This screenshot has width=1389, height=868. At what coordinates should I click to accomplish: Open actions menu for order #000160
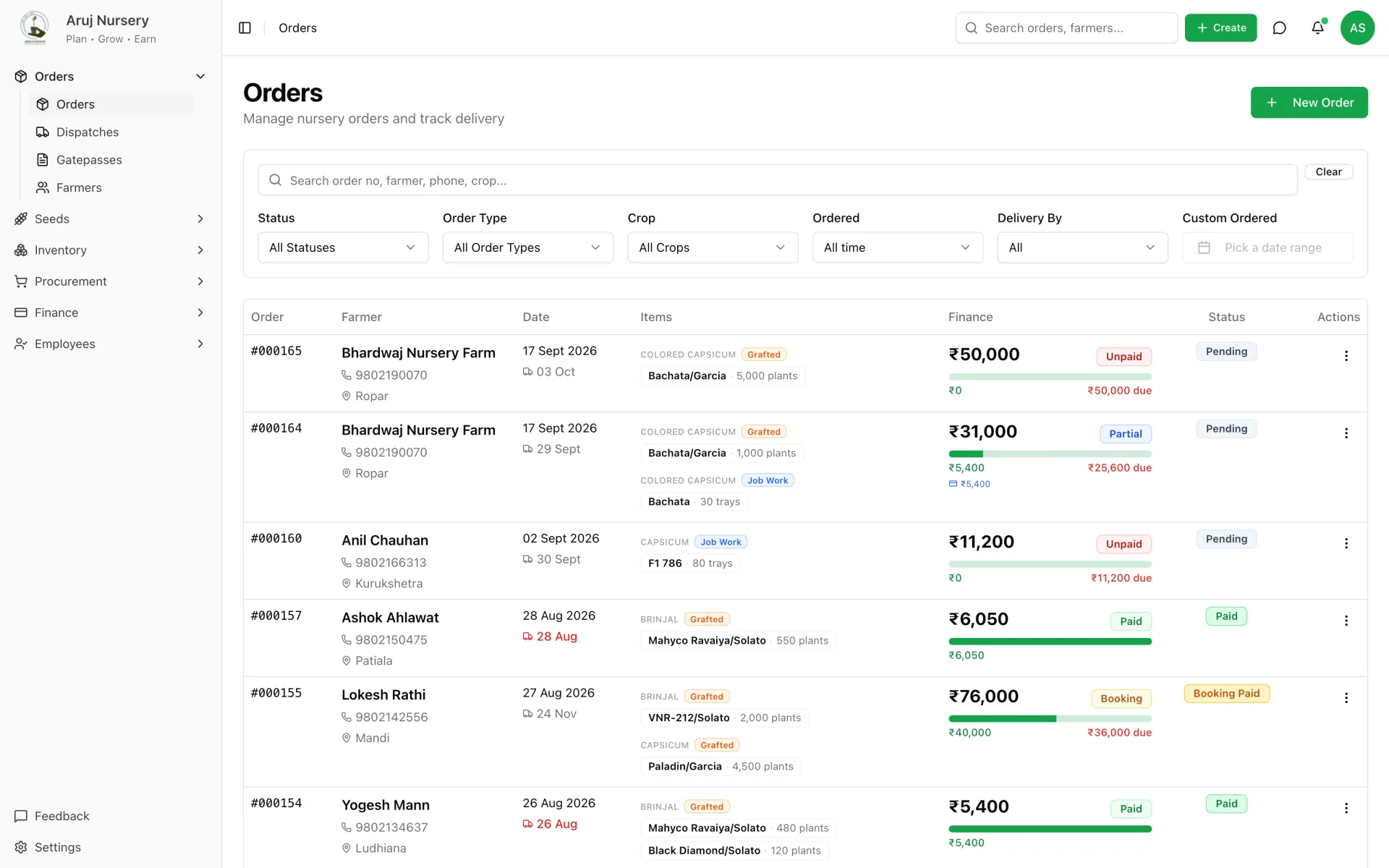1346,543
